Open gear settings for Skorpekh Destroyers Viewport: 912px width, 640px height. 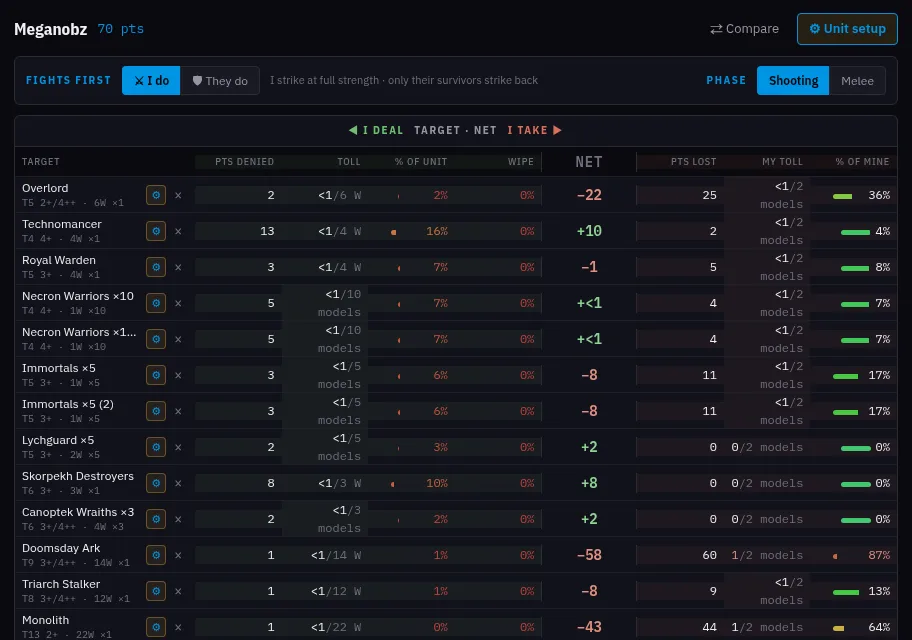156,483
